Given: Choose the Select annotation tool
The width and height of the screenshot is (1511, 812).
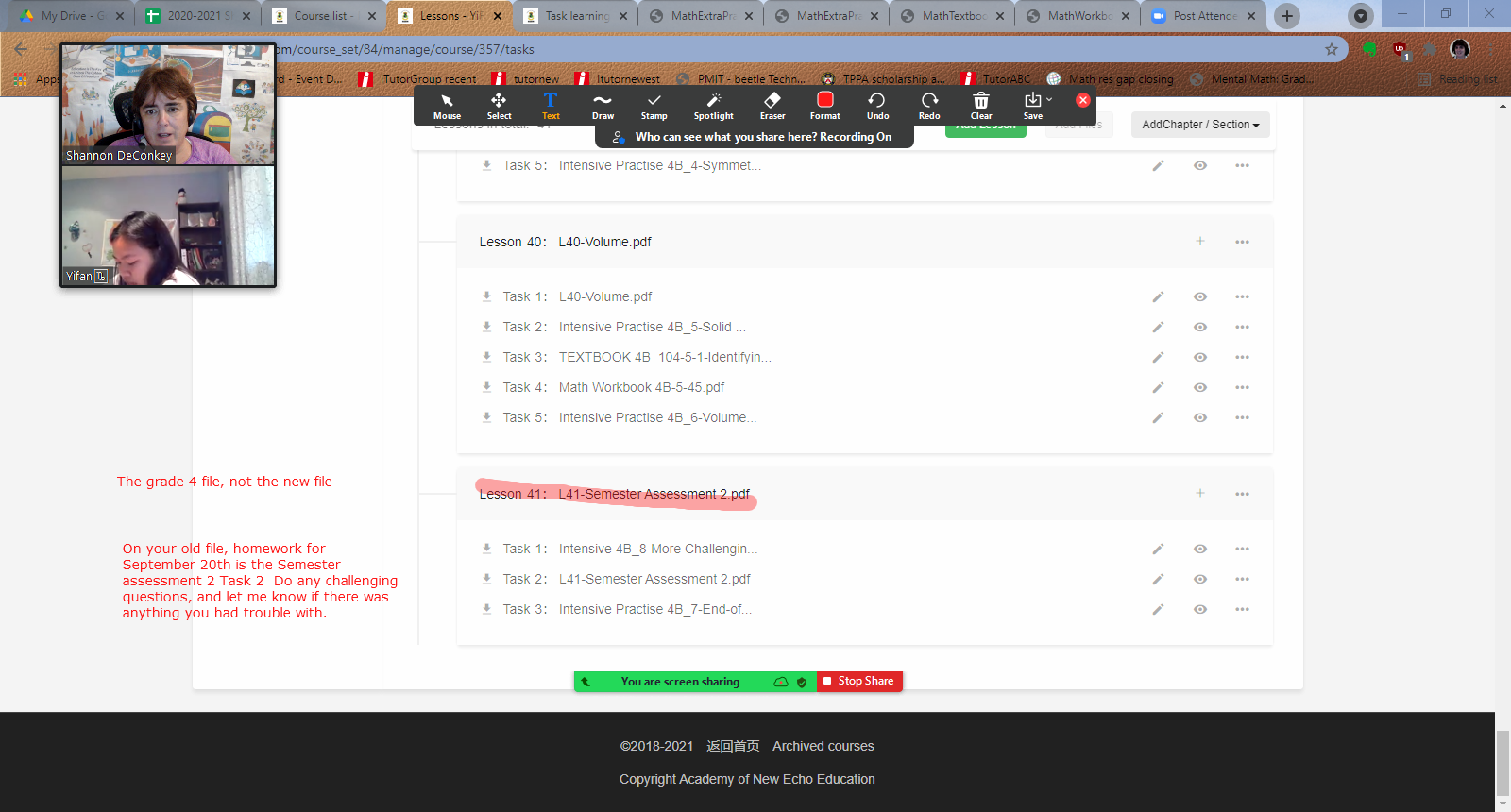Looking at the screenshot, I should click(499, 106).
